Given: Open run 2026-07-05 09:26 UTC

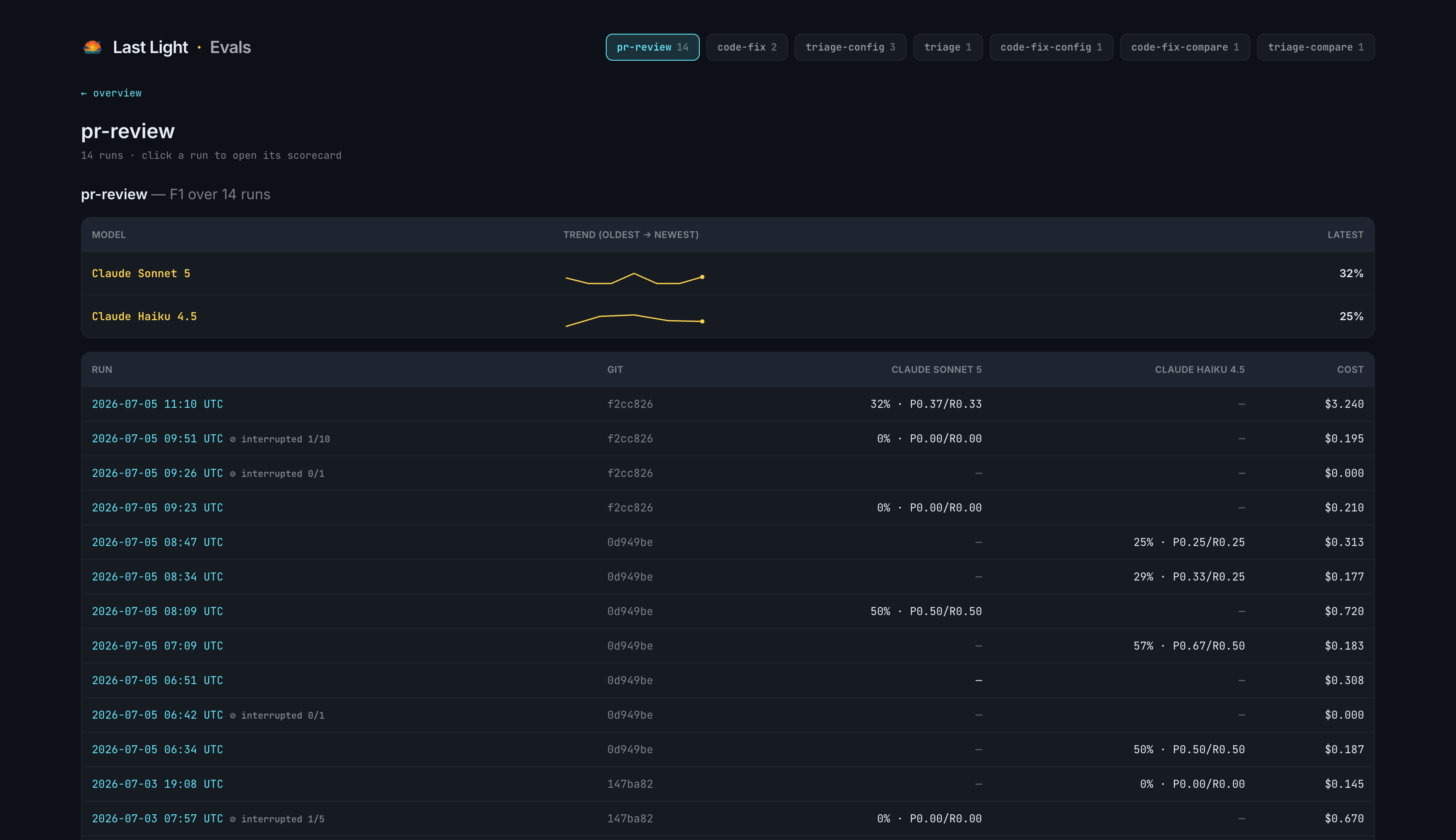Looking at the screenshot, I should pos(157,474).
